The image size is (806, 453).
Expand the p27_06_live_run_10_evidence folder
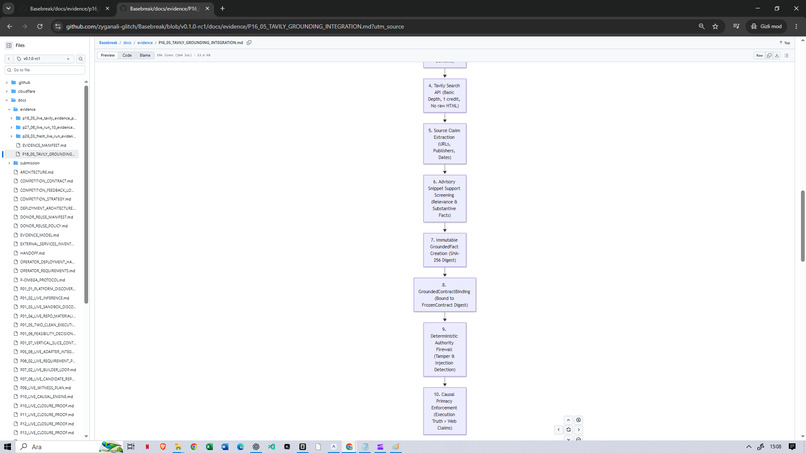click(x=11, y=127)
